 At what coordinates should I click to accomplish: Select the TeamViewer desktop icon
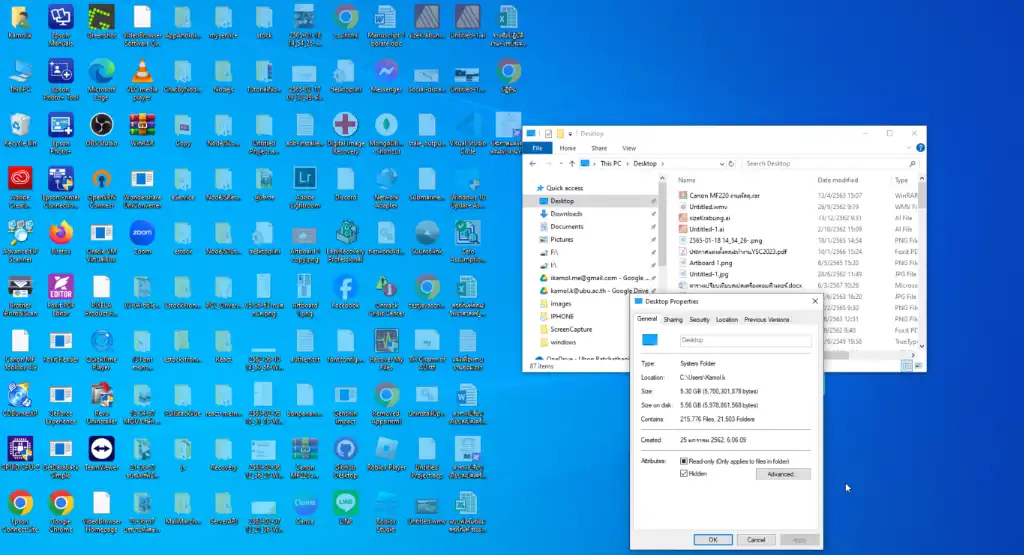(x=101, y=454)
